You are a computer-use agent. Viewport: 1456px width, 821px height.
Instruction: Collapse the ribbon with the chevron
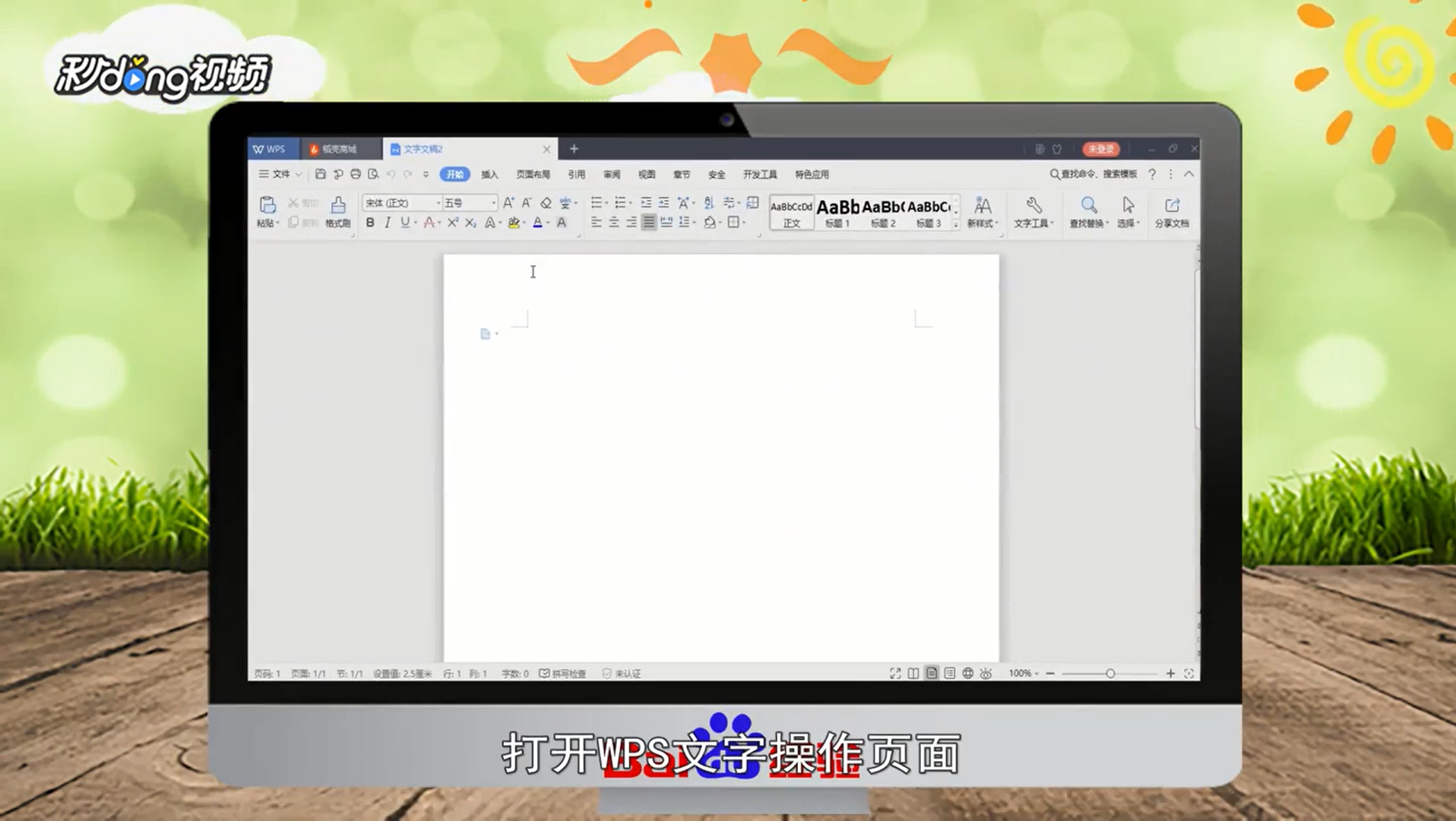(x=1189, y=174)
